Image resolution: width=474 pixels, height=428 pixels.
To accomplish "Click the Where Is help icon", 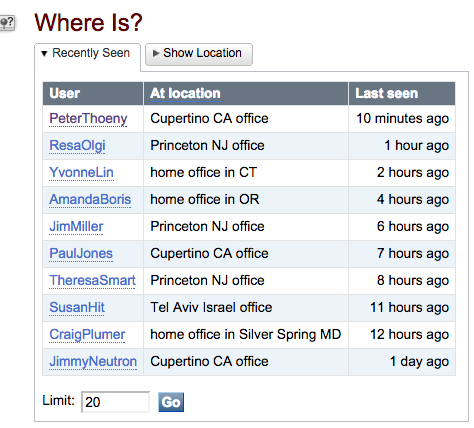I will tap(7, 23).
